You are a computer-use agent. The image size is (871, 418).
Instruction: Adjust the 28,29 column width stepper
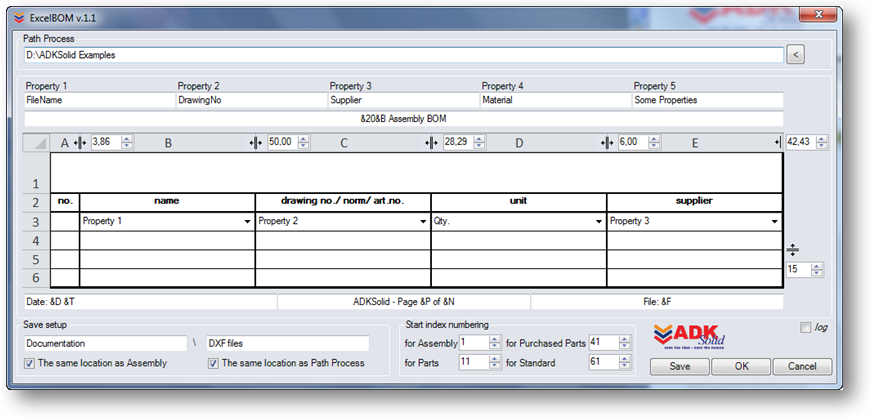pos(479,143)
